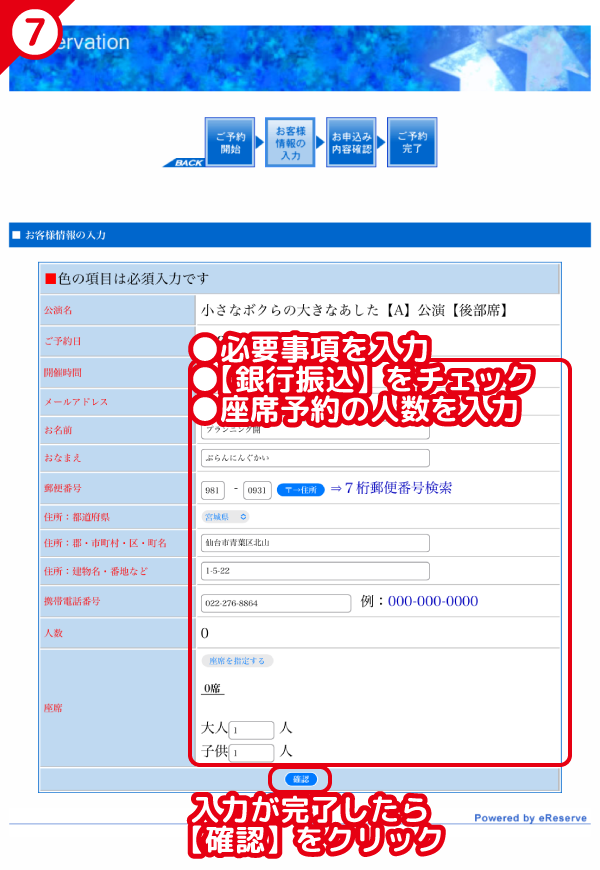The width and height of the screenshot is (600, 870).
Task: Click the 1-5-22 building address field
Action: (x=314, y=571)
